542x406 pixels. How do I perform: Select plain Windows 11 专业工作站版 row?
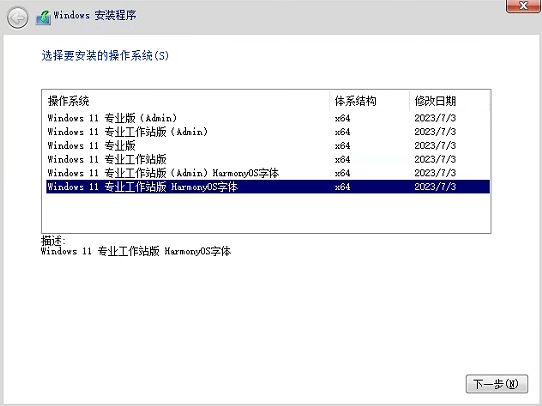pyautogui.click(x=268, y=159)
